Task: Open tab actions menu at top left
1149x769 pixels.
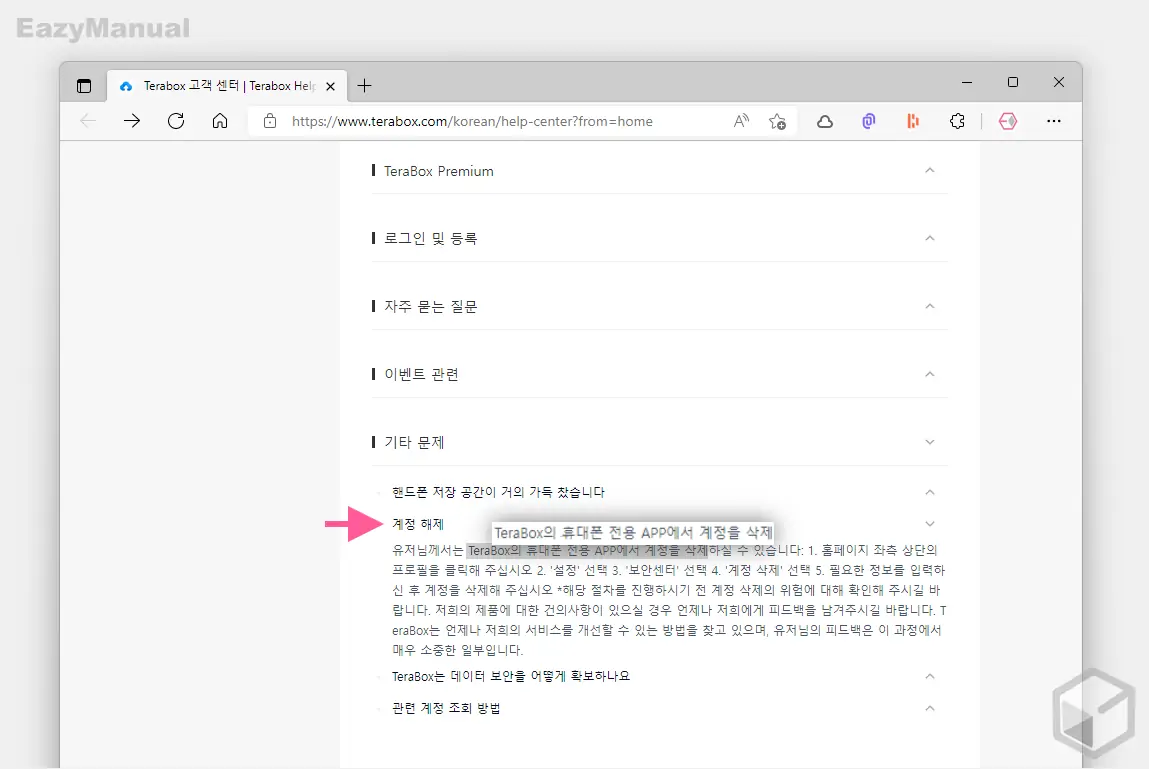Action: pos(84,85)
